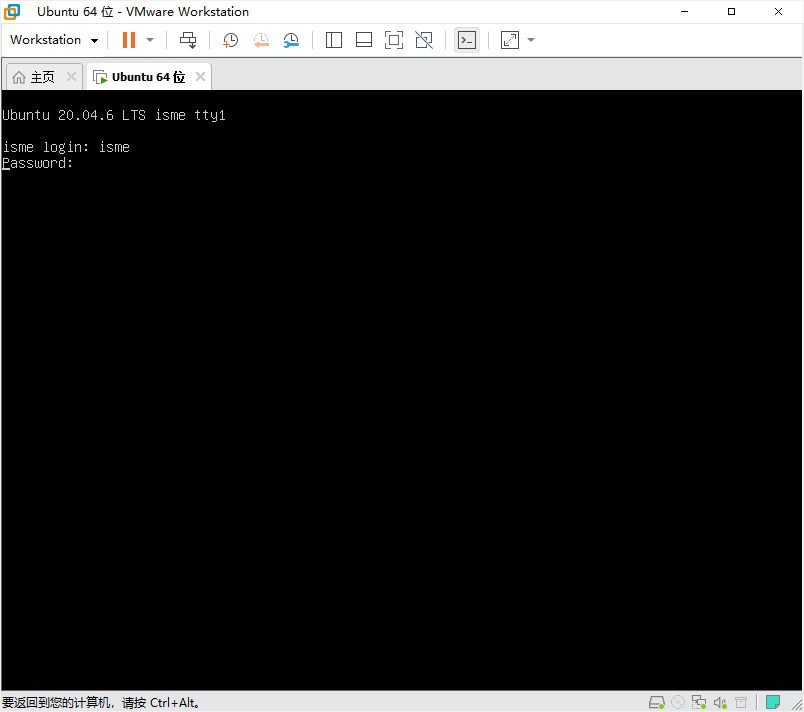Maximize the VMware Workstation window
The width and height of the screenshot is (804, 712).
pos(731,12)
